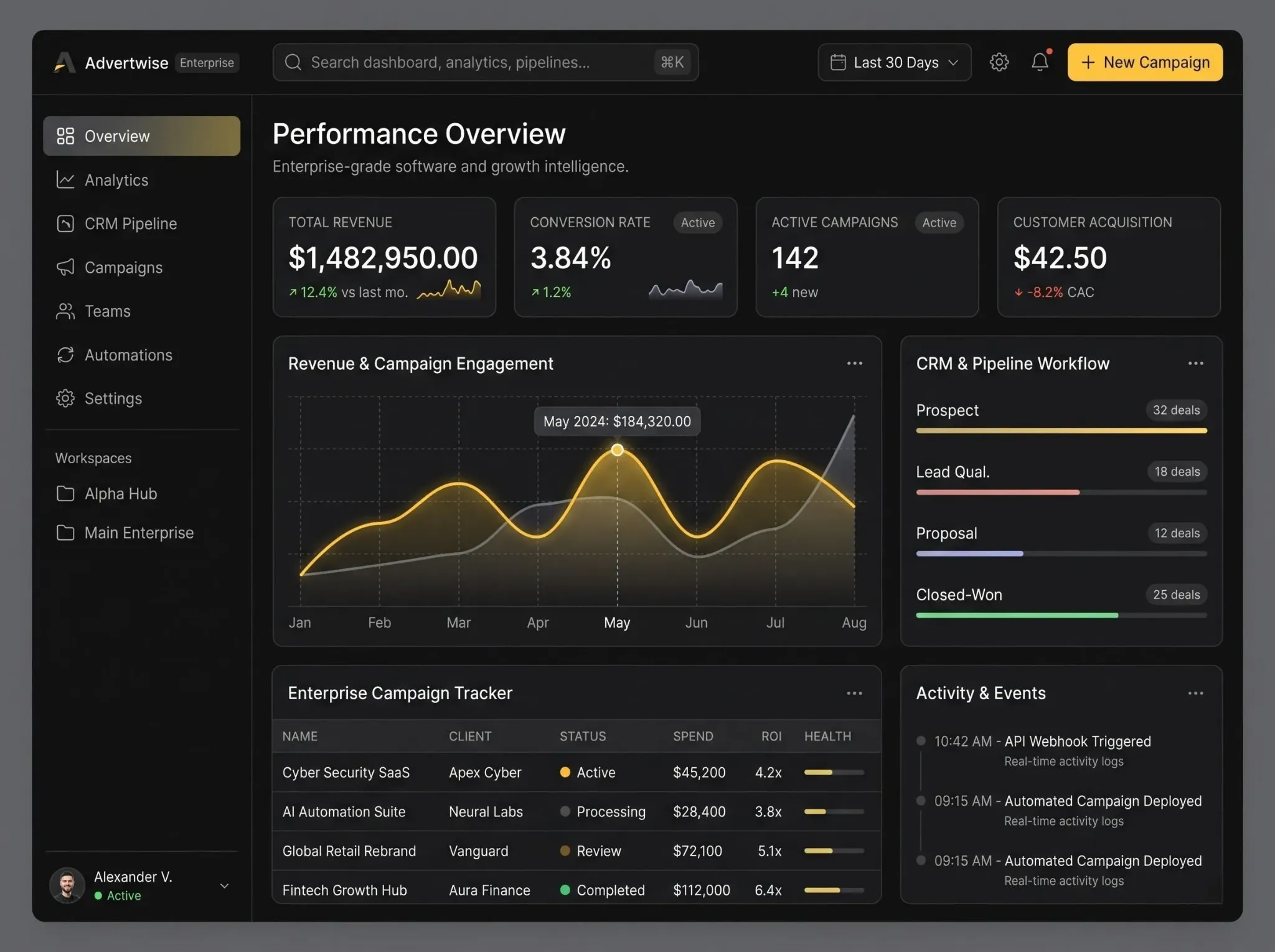Screen dimensions: 1275x952
Task: Click the Enterprise plan badge
Action: pos(207,63)
